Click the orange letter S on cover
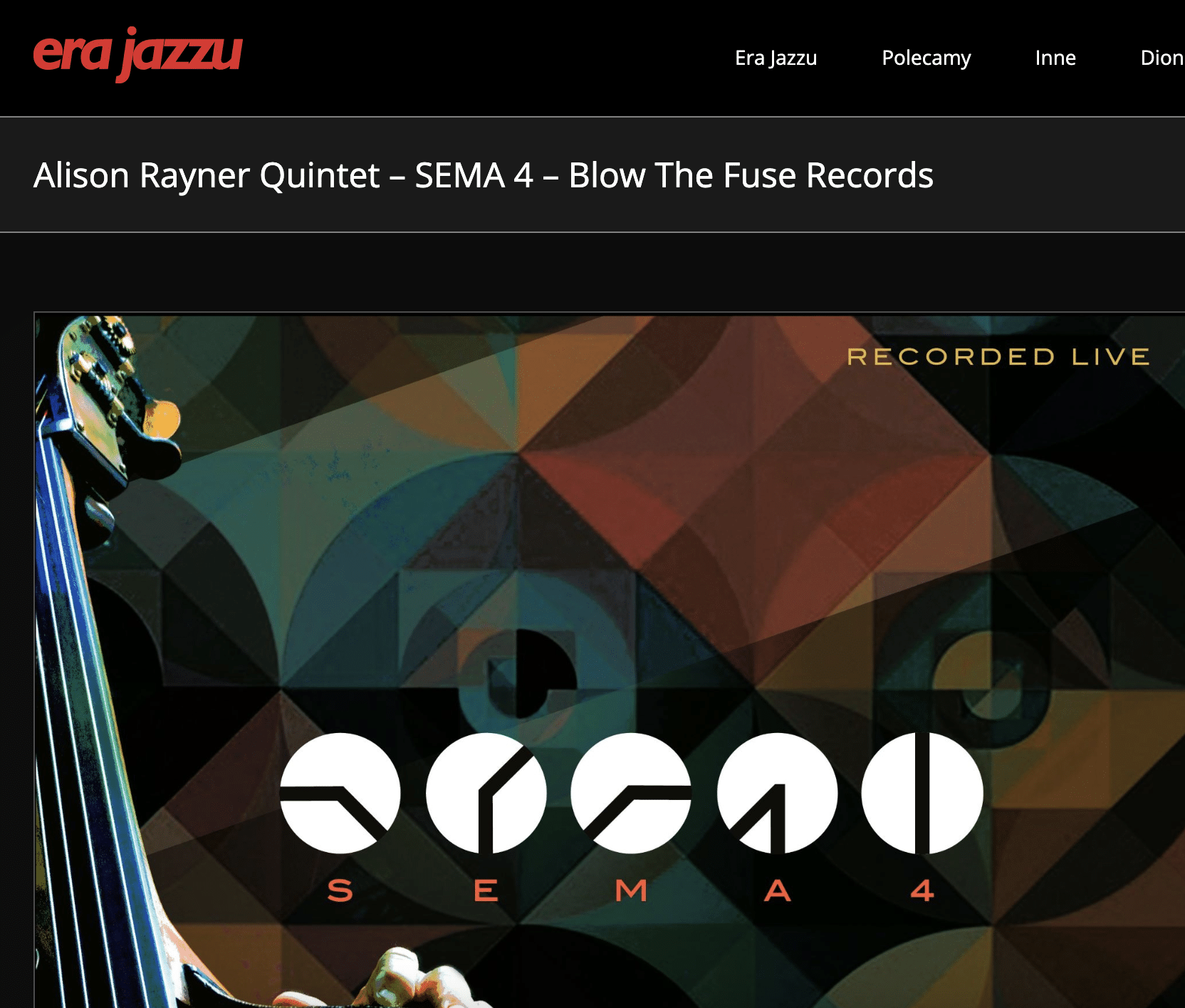 (340, 890)
